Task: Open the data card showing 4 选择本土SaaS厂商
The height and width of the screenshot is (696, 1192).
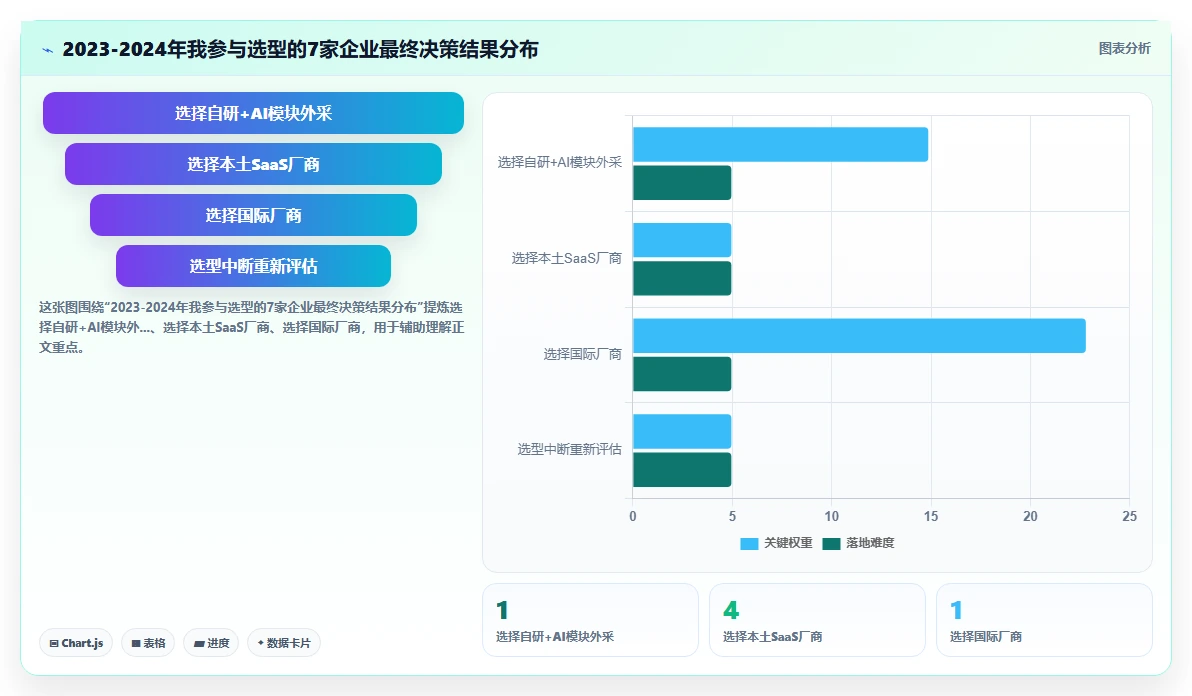Action: point(817,620)
